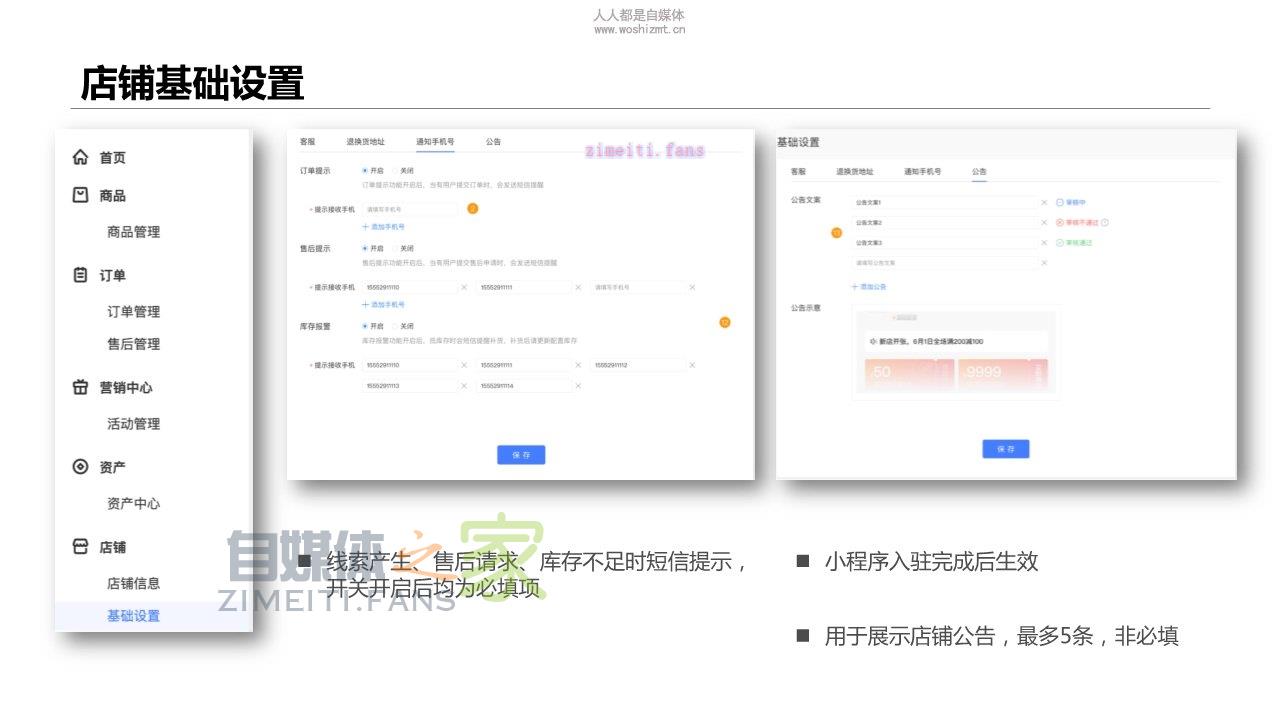Go to 活动管理 under 营销中心
The image size is (1280, 720).
(133, 424)
